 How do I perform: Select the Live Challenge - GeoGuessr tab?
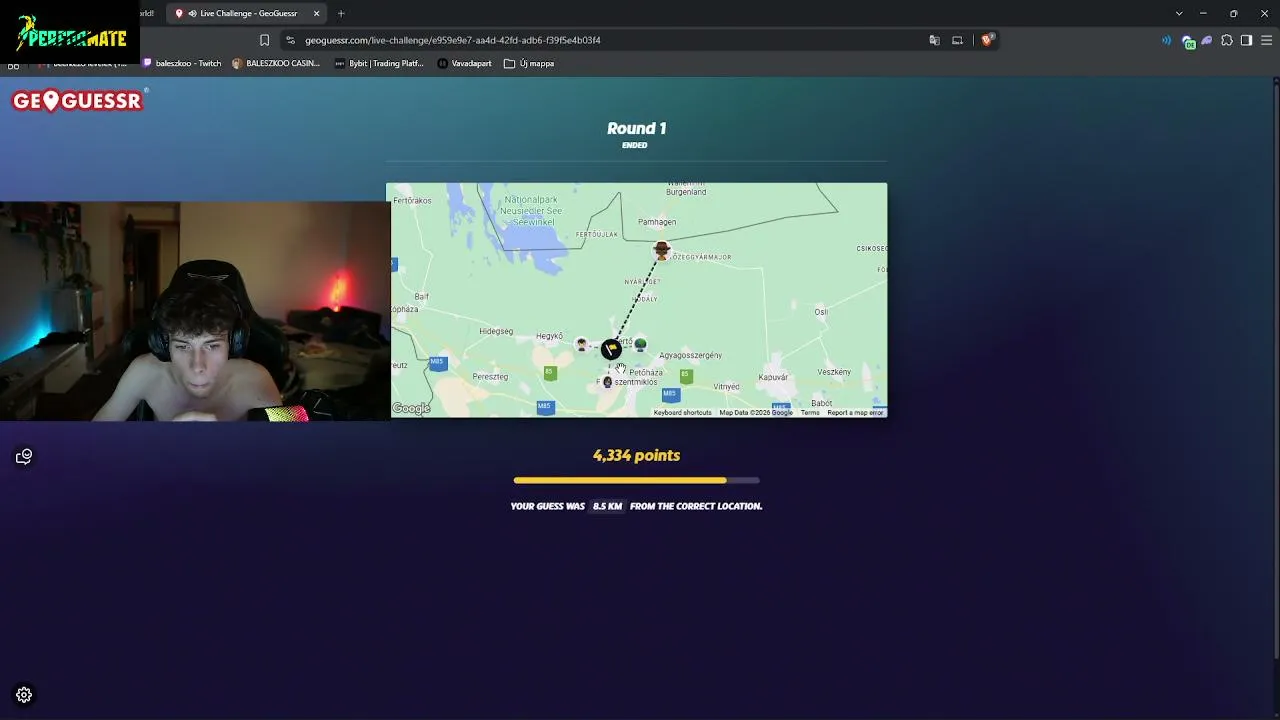pos(248,13)
